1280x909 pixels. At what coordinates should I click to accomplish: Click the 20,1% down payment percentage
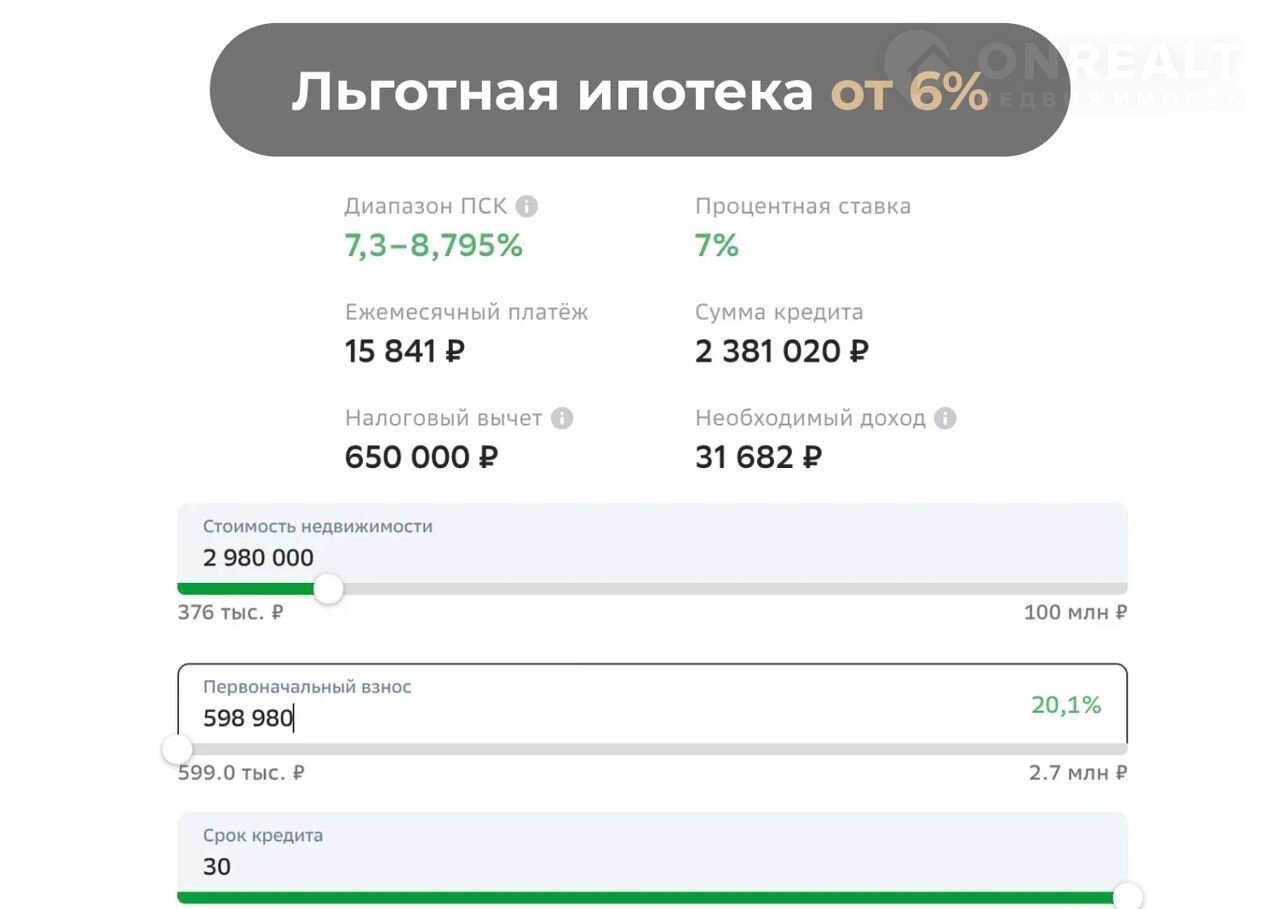coord(1066,705)
